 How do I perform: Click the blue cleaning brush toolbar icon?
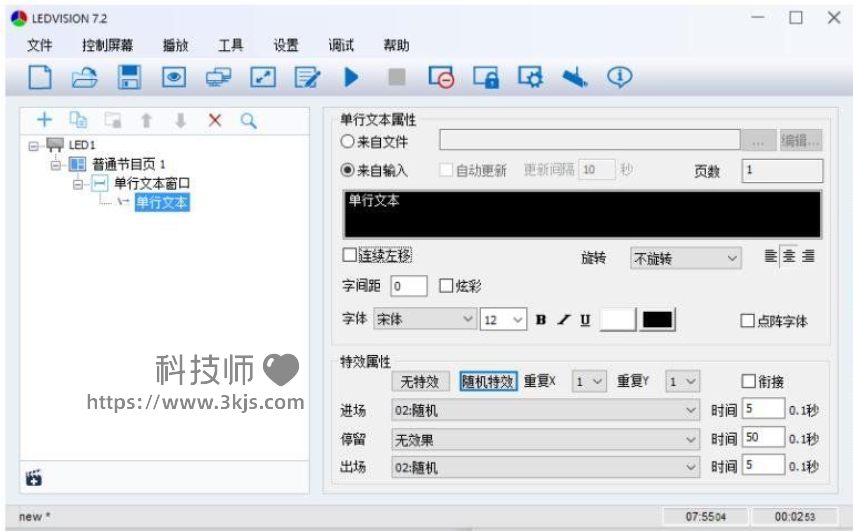click(x=574, y=77)
